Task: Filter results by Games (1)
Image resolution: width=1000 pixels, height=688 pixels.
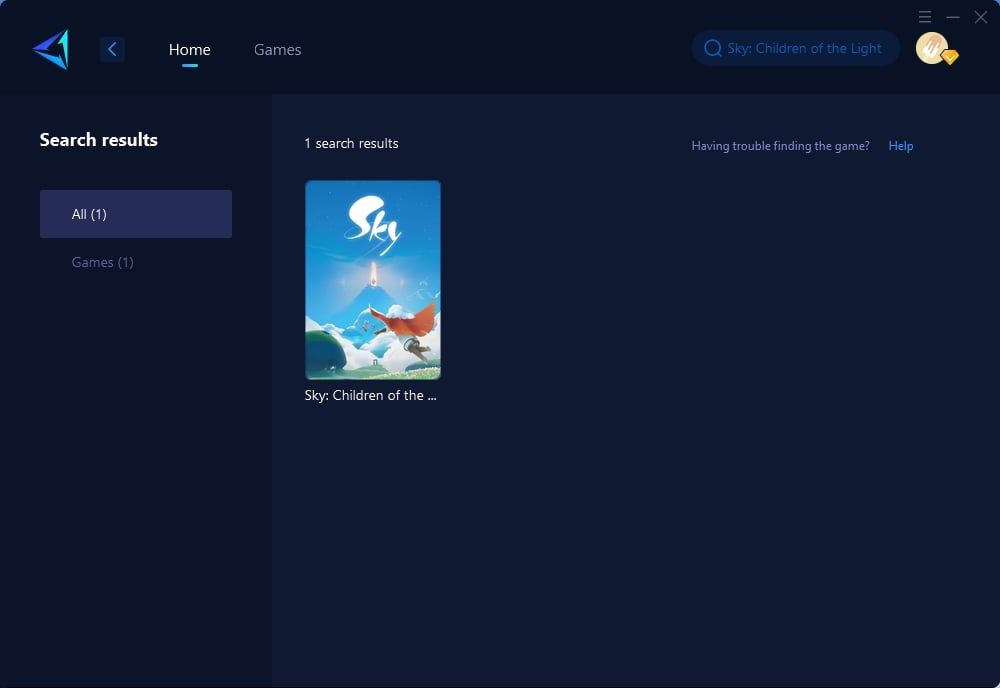Action: point(102,262)
